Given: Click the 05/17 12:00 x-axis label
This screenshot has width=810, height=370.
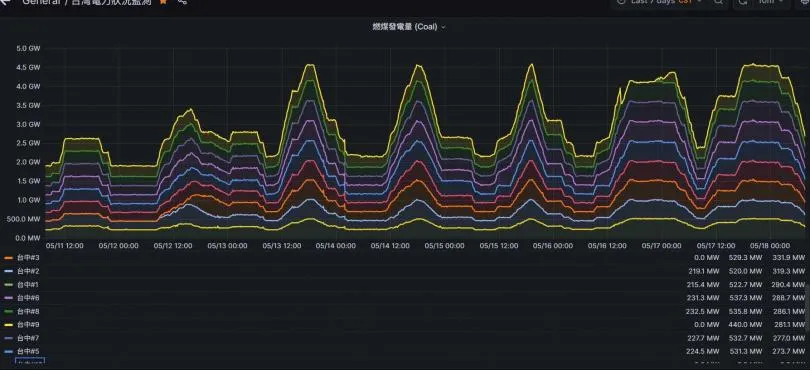Looking at the screenshot, I should 716,246.
